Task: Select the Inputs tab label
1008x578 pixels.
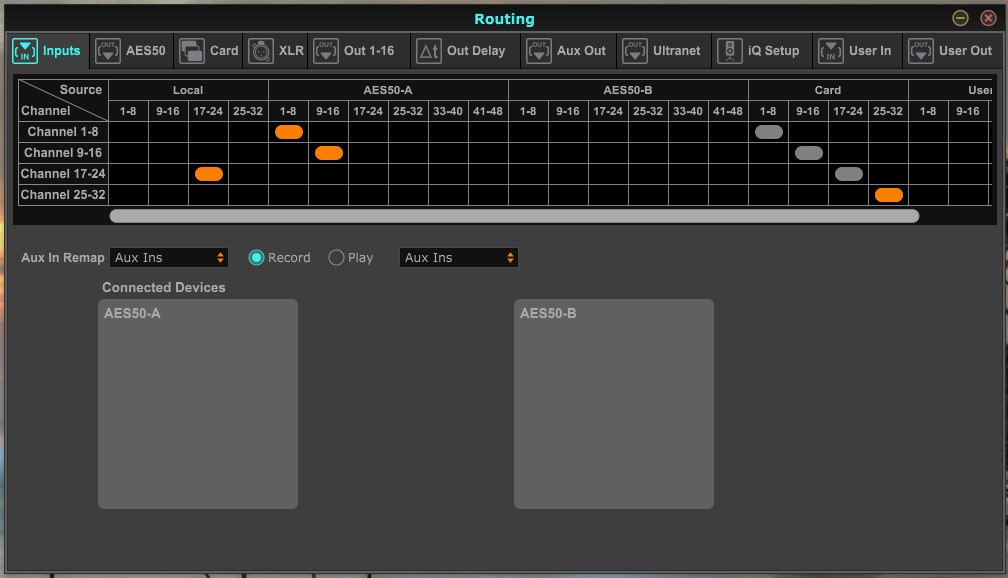Action: click(62, 51)
